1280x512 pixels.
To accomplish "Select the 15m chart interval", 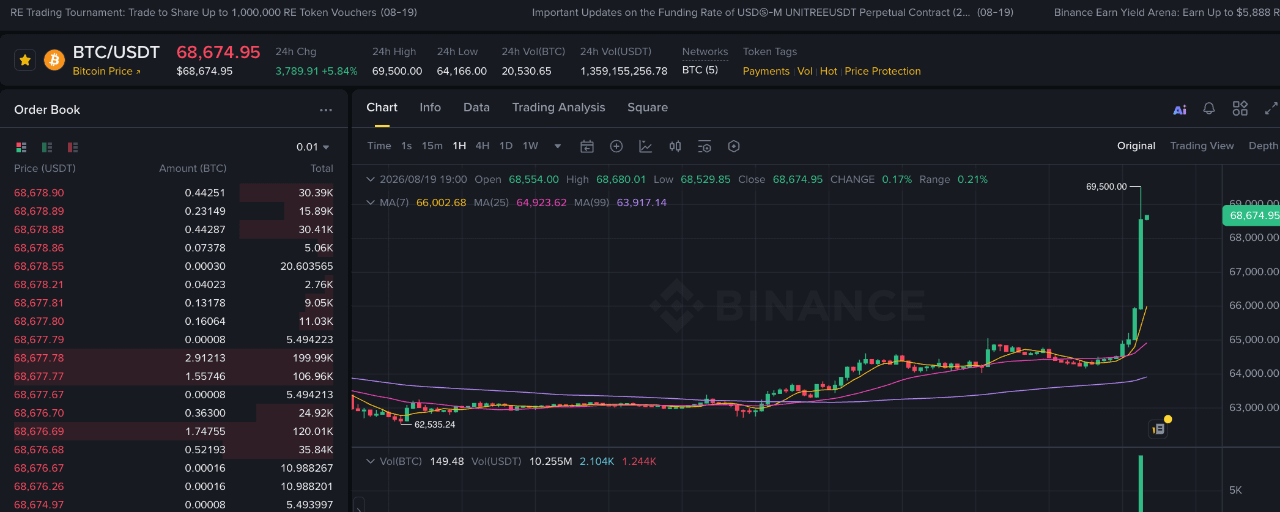I will pyautogui.click(x=432, y=146).
